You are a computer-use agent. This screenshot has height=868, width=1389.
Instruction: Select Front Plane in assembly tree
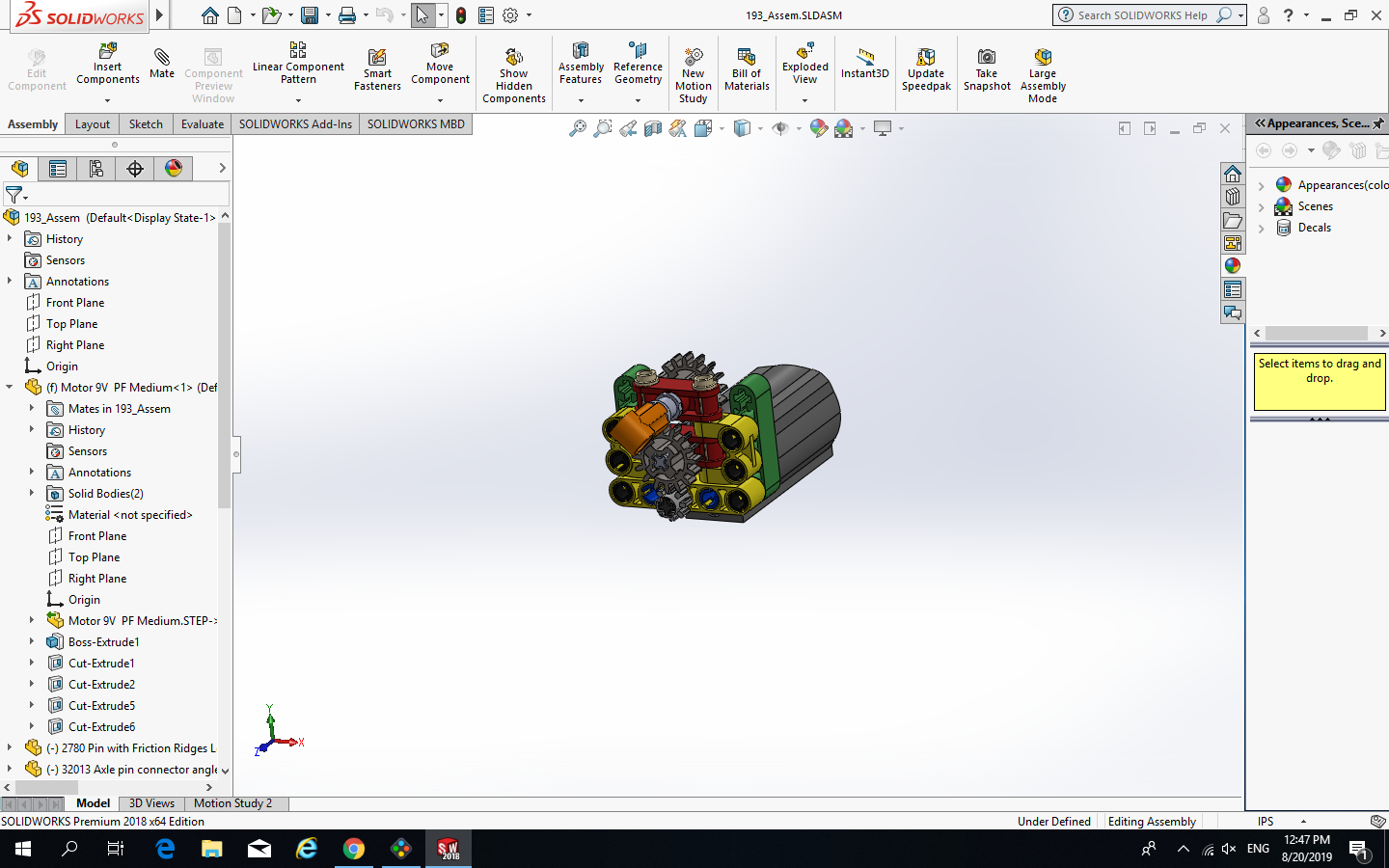click(x=75, y=302)
